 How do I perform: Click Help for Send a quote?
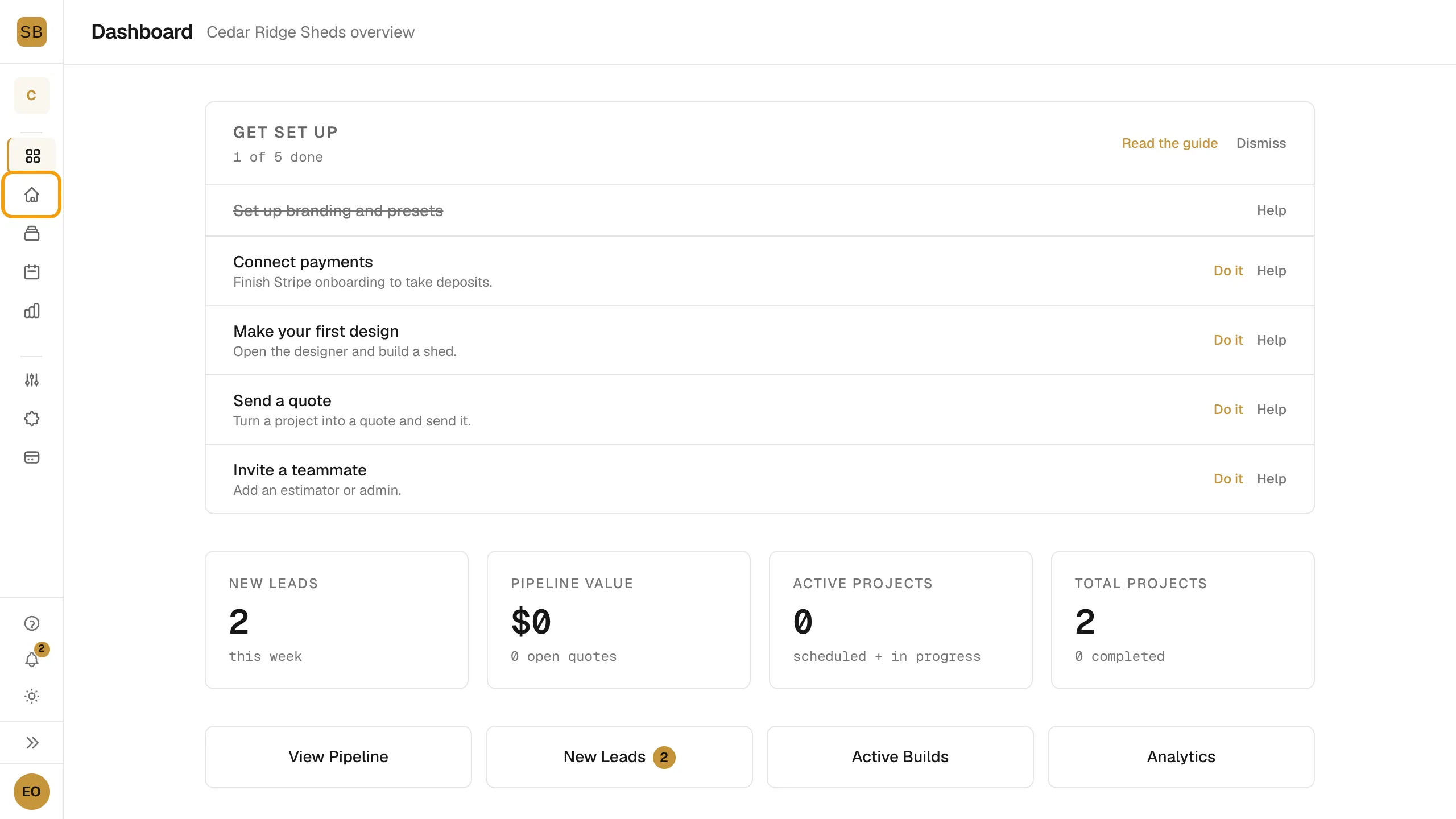1271,409
